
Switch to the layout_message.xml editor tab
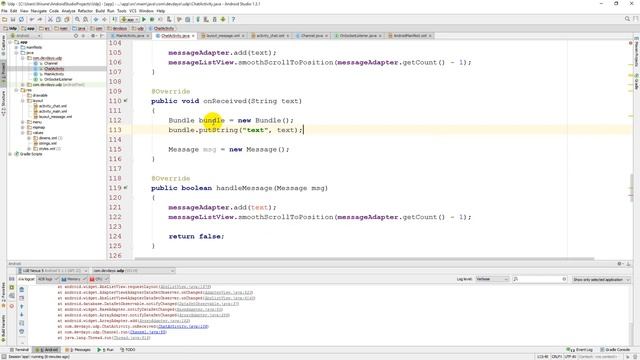tap(222, 36)
